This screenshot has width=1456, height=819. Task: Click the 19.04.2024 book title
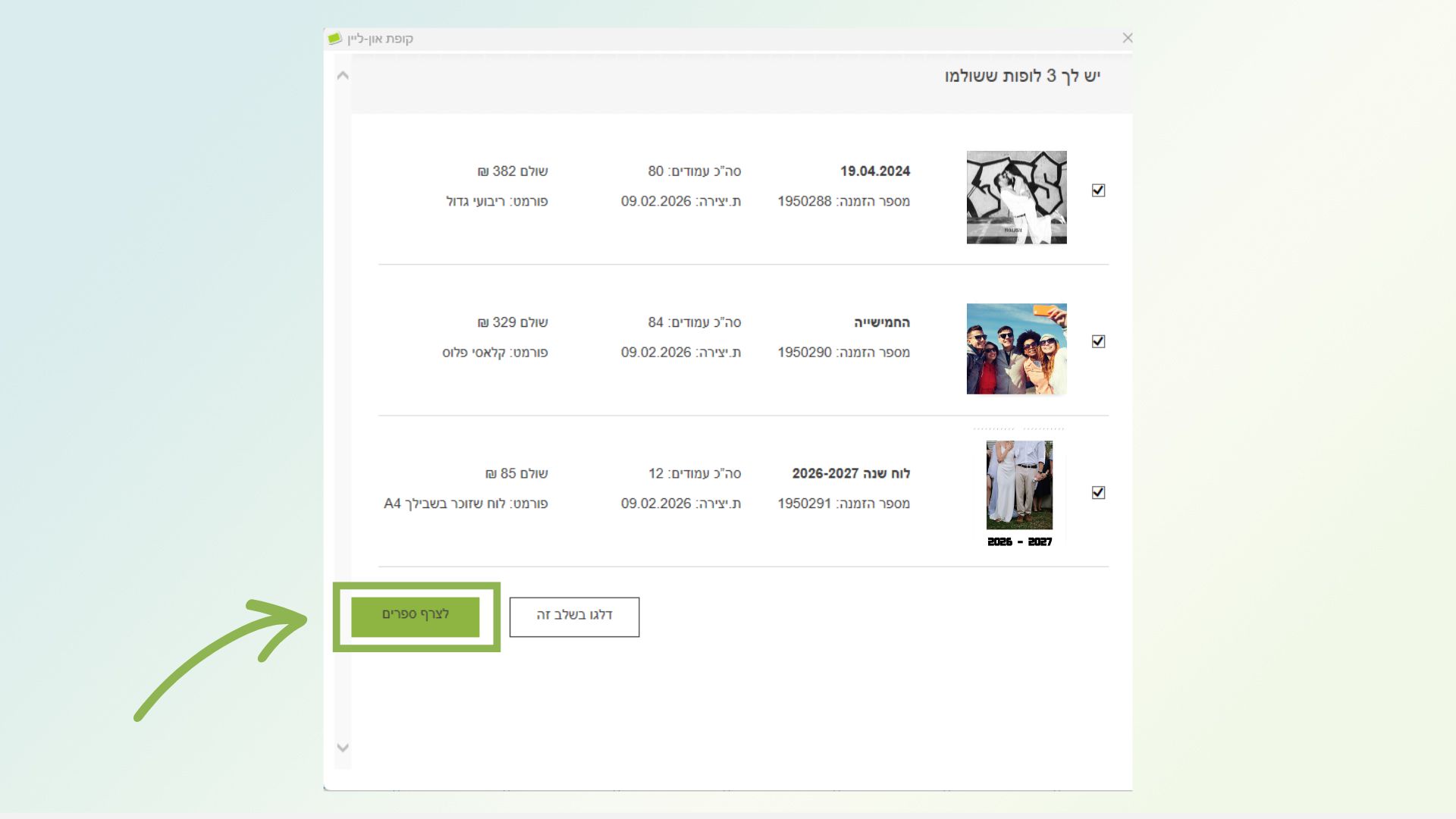click(874, 171)
